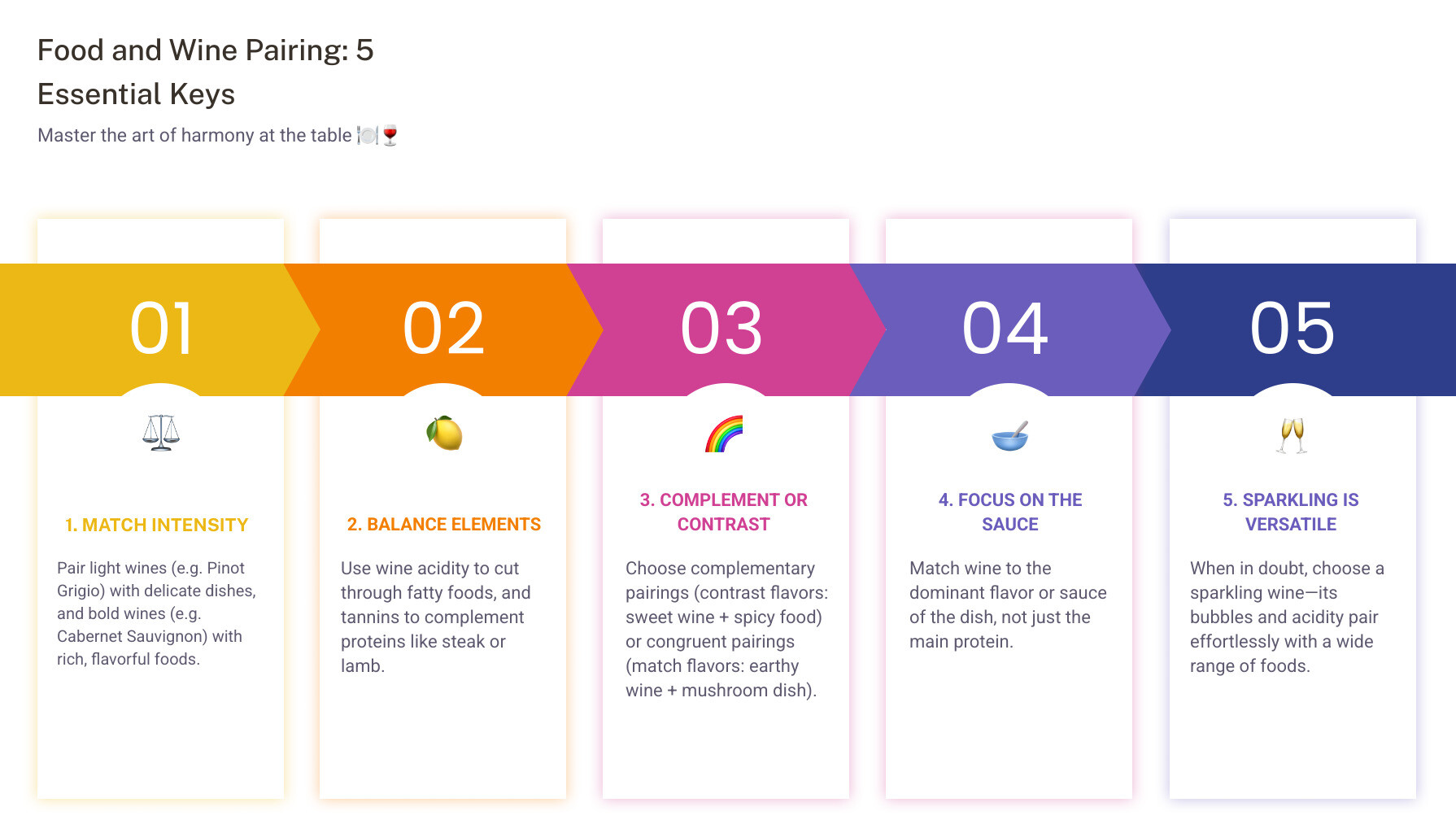Viewport: 1456px width, 833px height.
Task: Click the "5. SPARKLING IS VERSATILE" heading
Action: pyautogui.click(x=1291, y=512)
